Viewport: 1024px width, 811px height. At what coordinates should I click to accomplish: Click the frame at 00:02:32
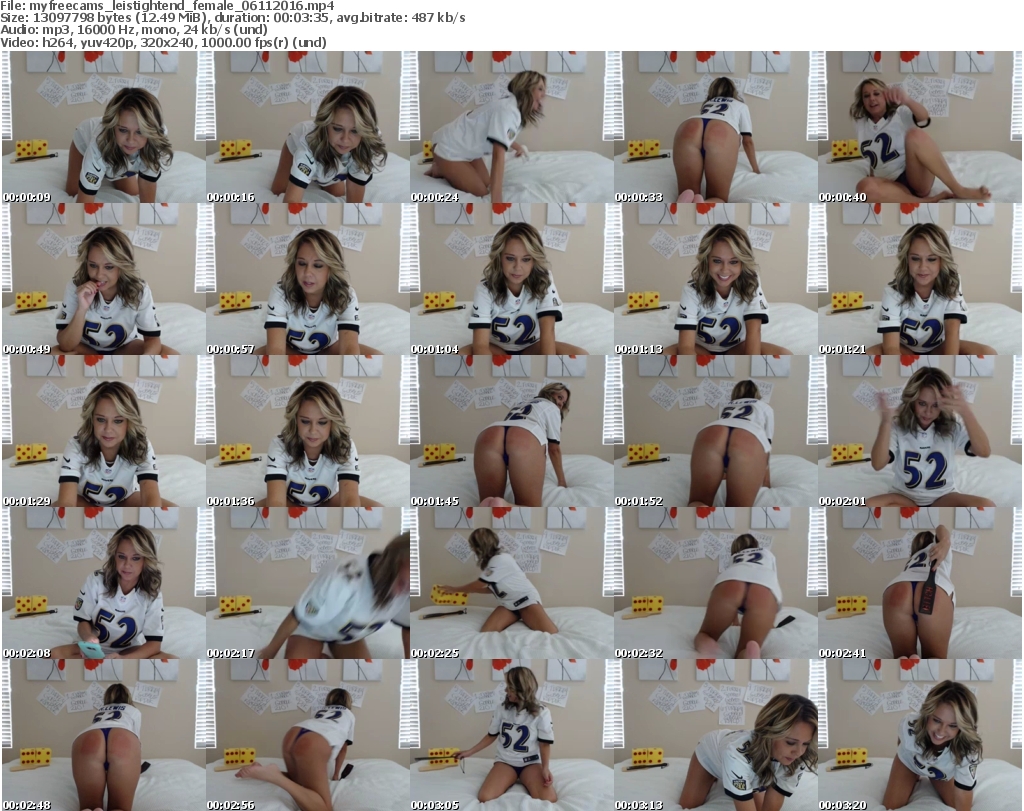click(x=715, y=583)
